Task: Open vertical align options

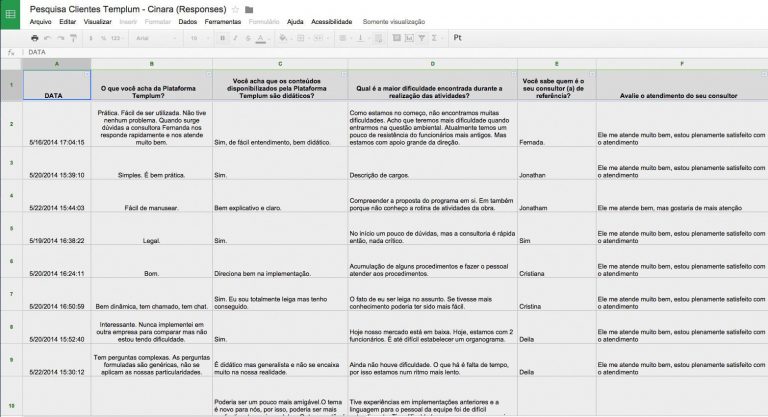Action: (361, 38)
